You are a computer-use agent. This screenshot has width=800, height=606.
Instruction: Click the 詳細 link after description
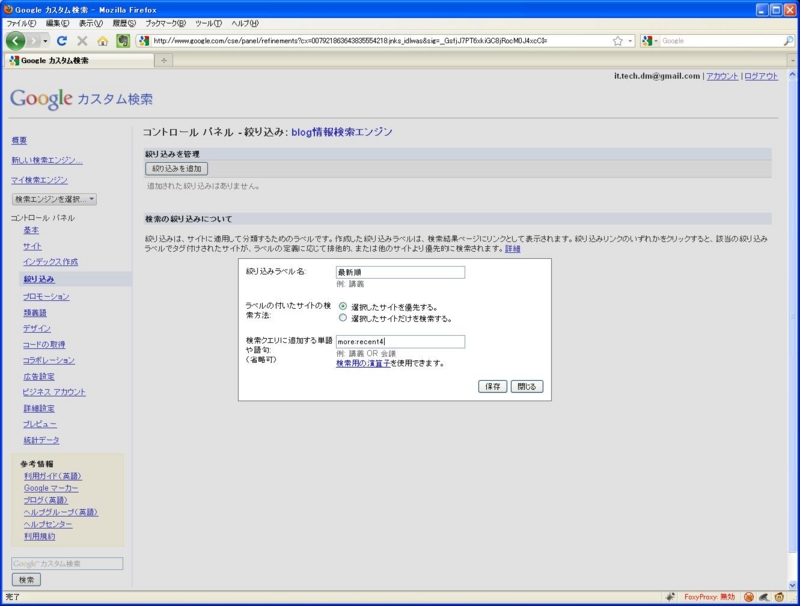tap(513, 248)
